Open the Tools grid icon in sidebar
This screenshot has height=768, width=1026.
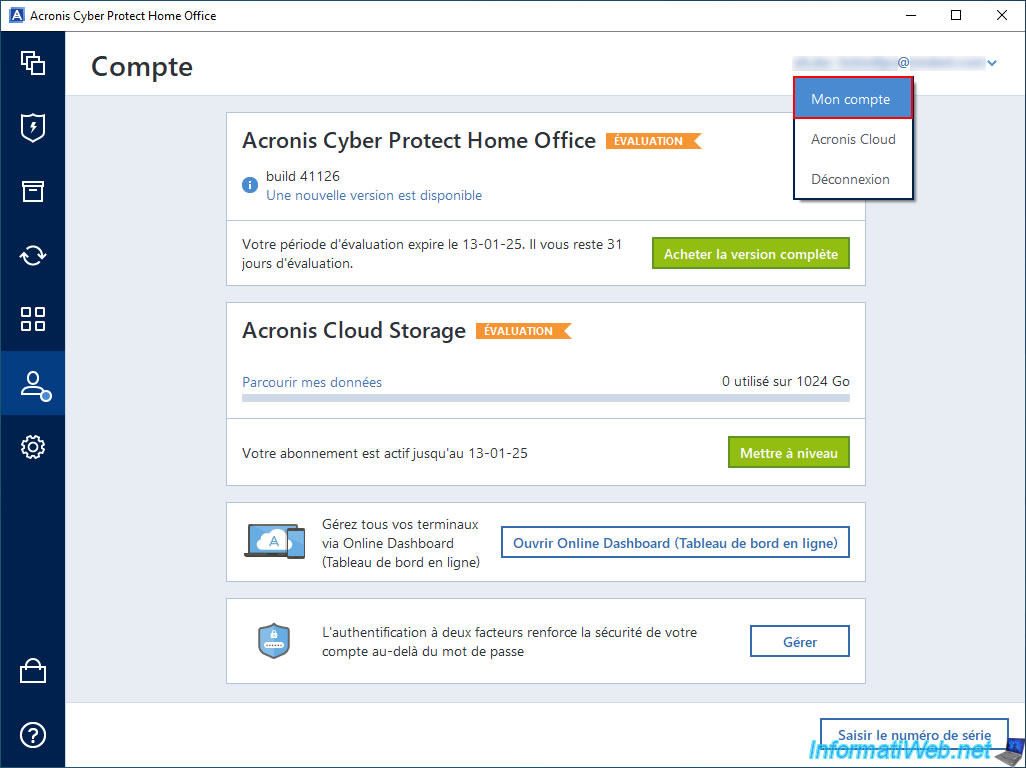[x=33, y=319]
